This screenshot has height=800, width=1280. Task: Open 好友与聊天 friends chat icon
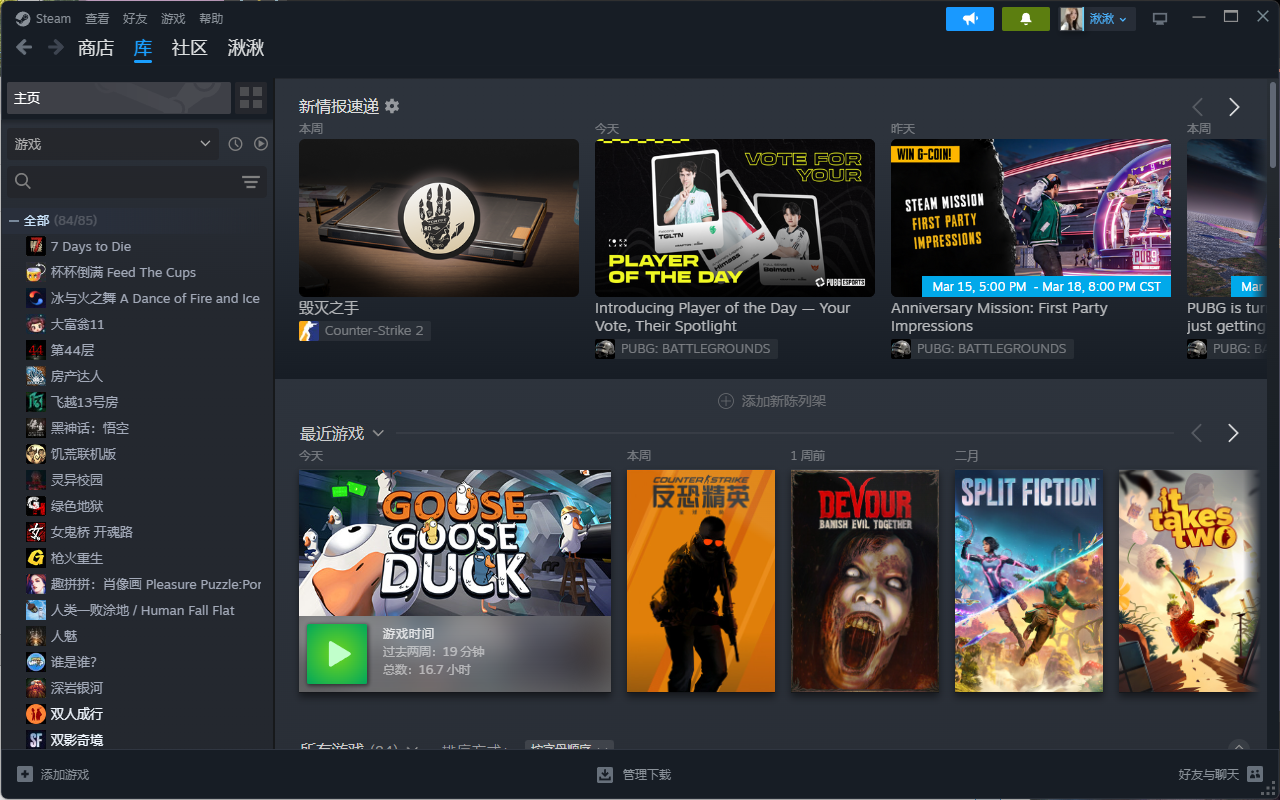pyautogui.click(x=1255, y=774)
